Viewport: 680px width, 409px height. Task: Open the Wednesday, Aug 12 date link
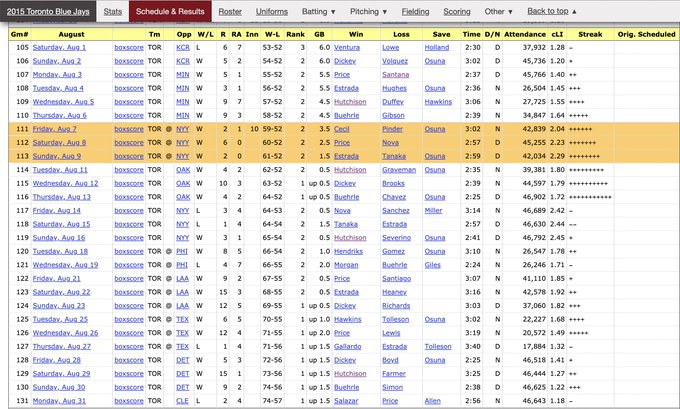click(65, 183)
